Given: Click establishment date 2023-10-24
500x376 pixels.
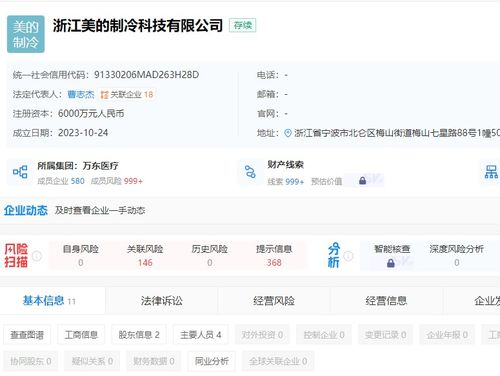Looking at the screenshot, I should (x=83, y=133).
